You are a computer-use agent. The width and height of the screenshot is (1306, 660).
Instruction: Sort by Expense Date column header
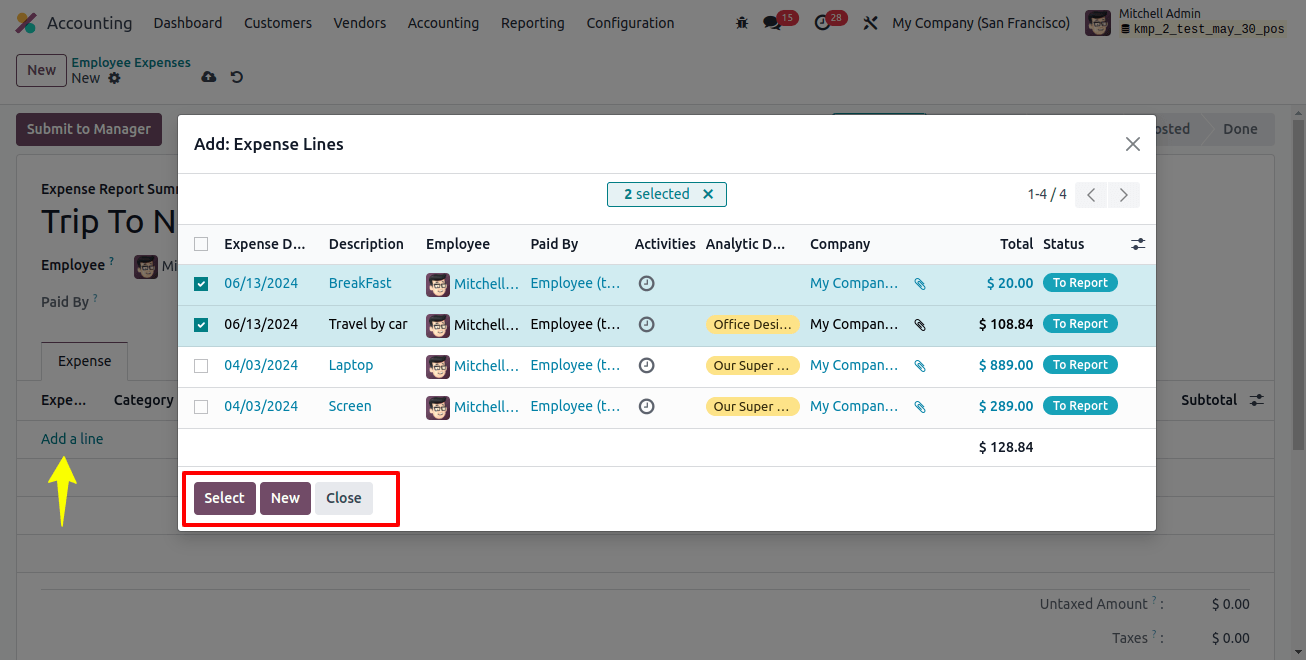[265, 244]
